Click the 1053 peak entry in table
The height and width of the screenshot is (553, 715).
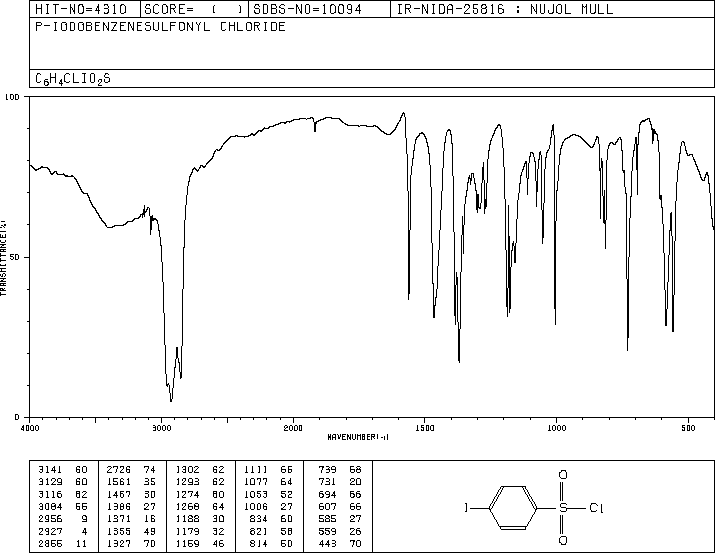point(268,494)
